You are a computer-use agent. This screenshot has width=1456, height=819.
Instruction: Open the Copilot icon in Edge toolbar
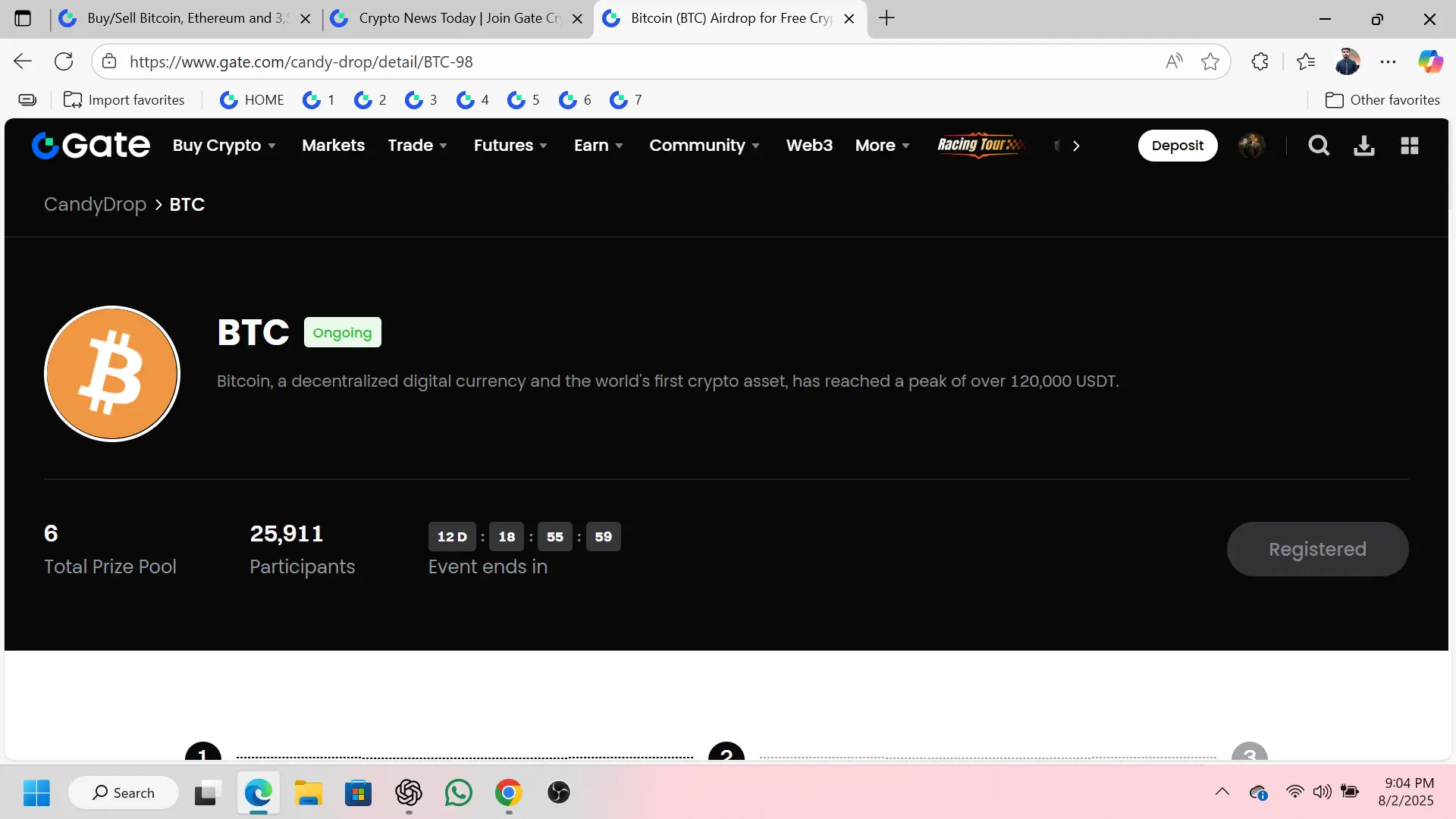[x=1430, y=61]
